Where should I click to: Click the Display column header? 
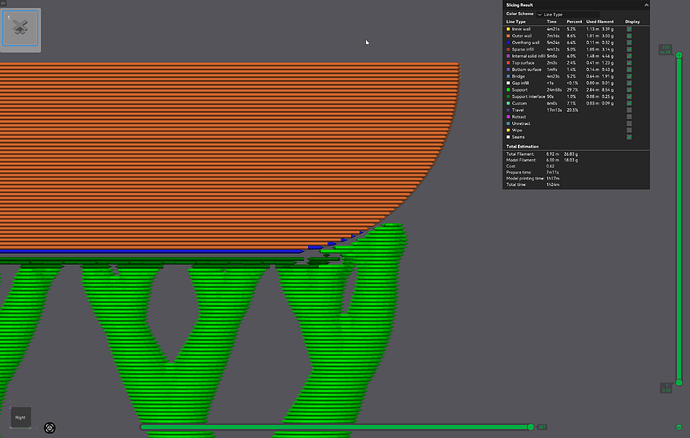coord(632,22)
